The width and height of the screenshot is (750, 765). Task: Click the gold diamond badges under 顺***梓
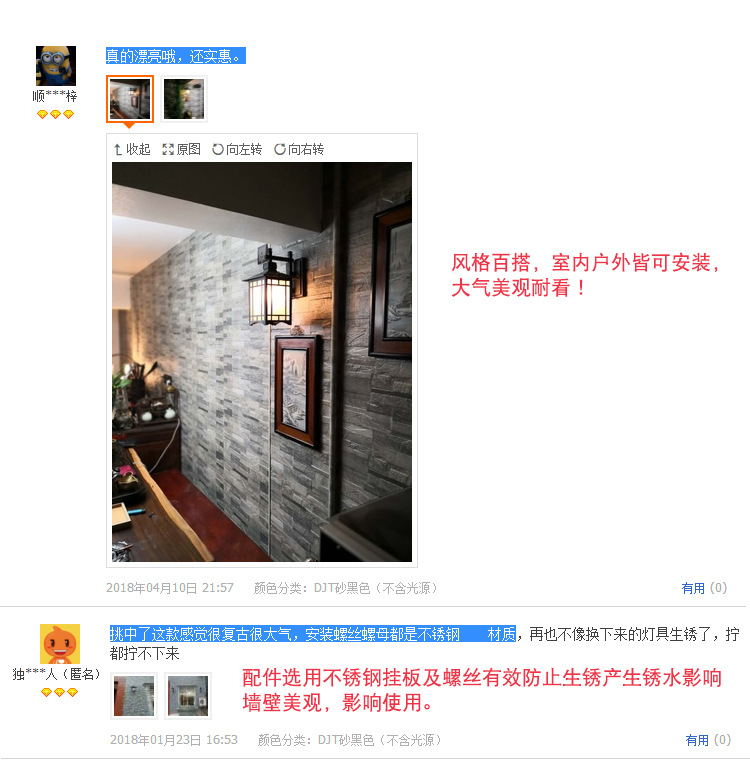(x=55, y=114)
